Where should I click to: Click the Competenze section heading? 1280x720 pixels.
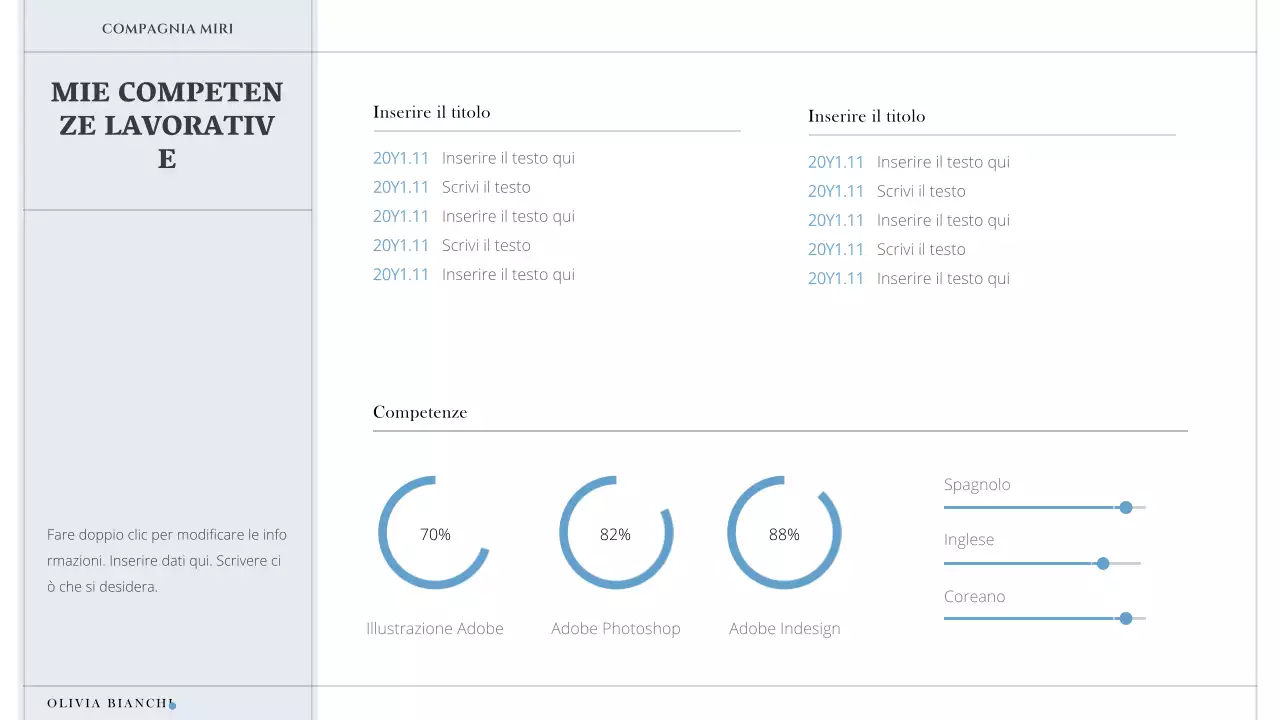coord(420,412)
